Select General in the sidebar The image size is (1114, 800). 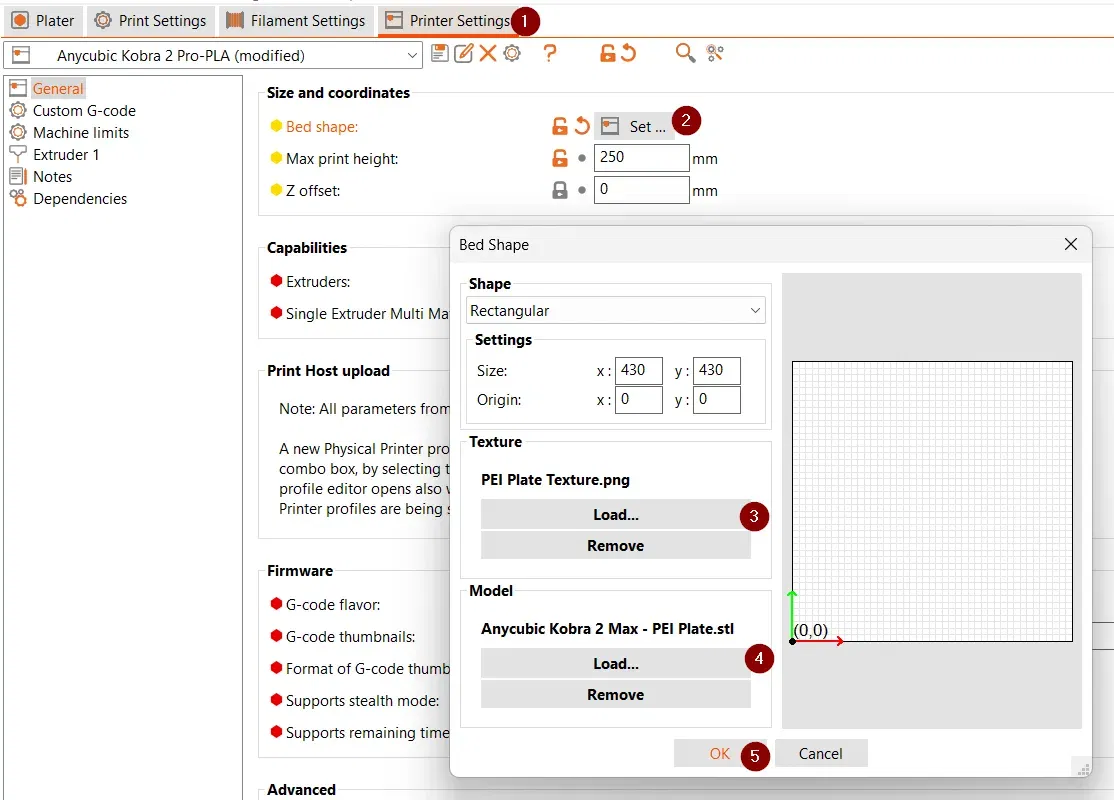pyautogui.click(x=58, y=89)
